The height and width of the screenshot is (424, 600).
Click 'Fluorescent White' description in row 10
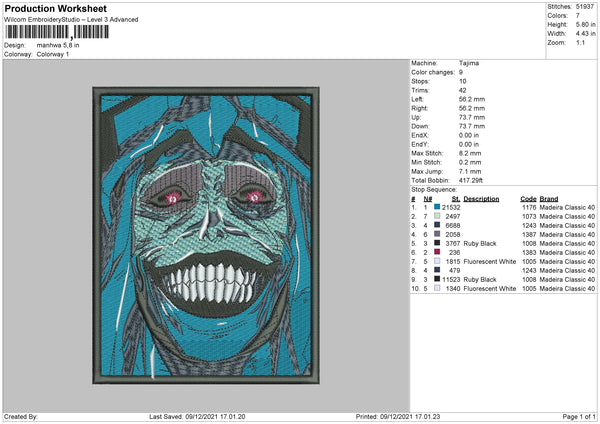pyautogui.click(x=490, y=289)
